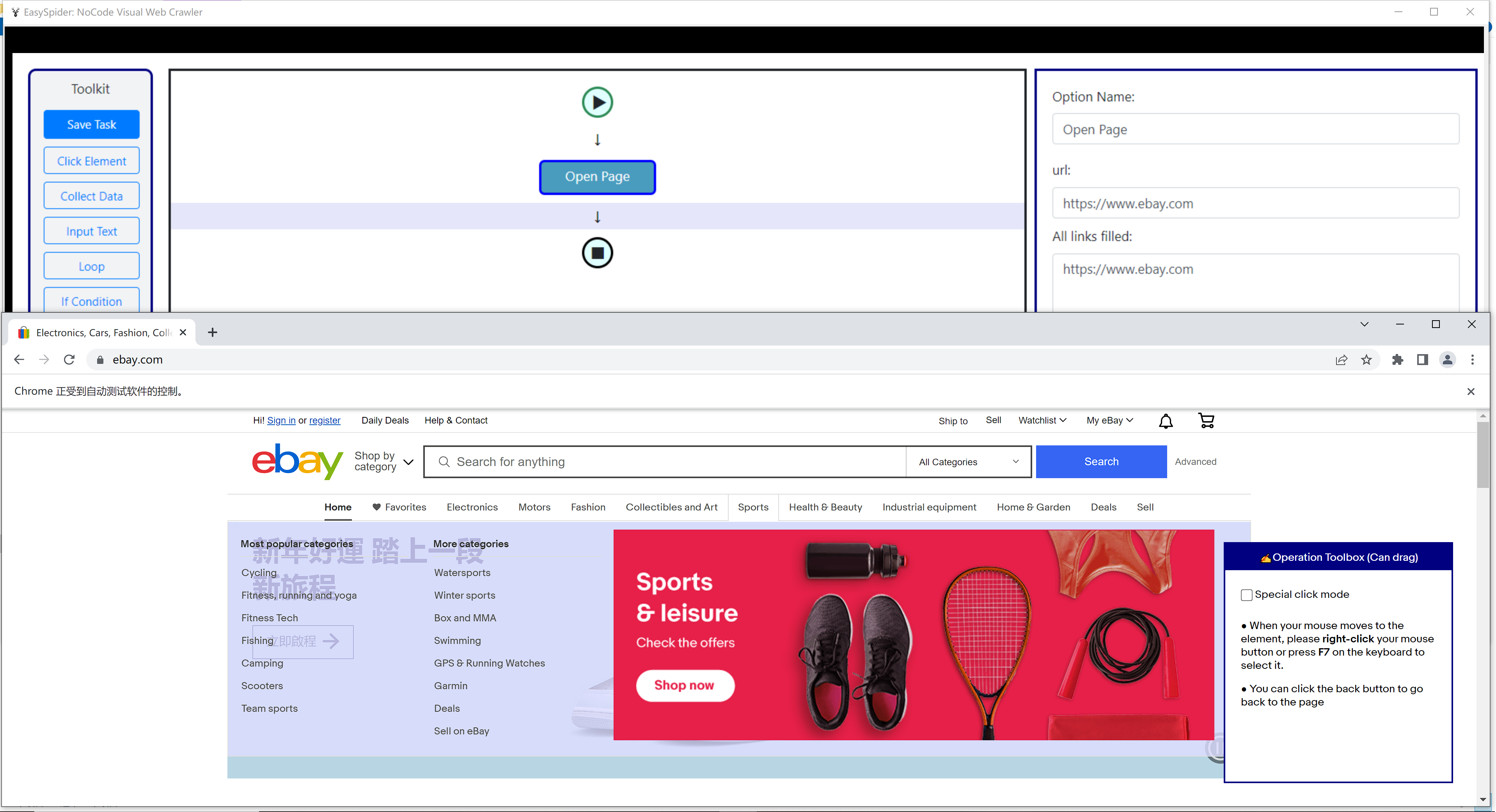Open Chrome profile avatar icon
This screenshot has height=812, width=1496.
pyautogui.click(x=1447, y=360)
